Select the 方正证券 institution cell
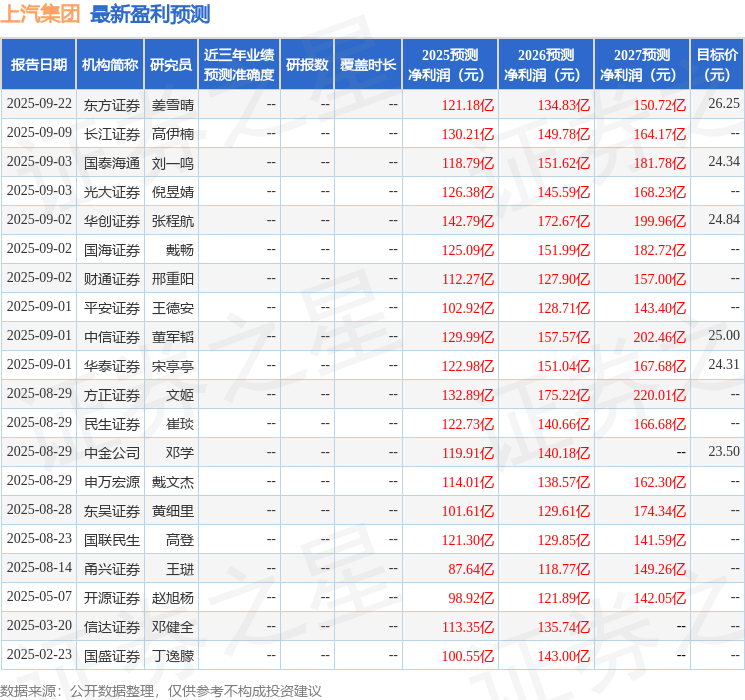745x700 pixels. click(112, 395)
